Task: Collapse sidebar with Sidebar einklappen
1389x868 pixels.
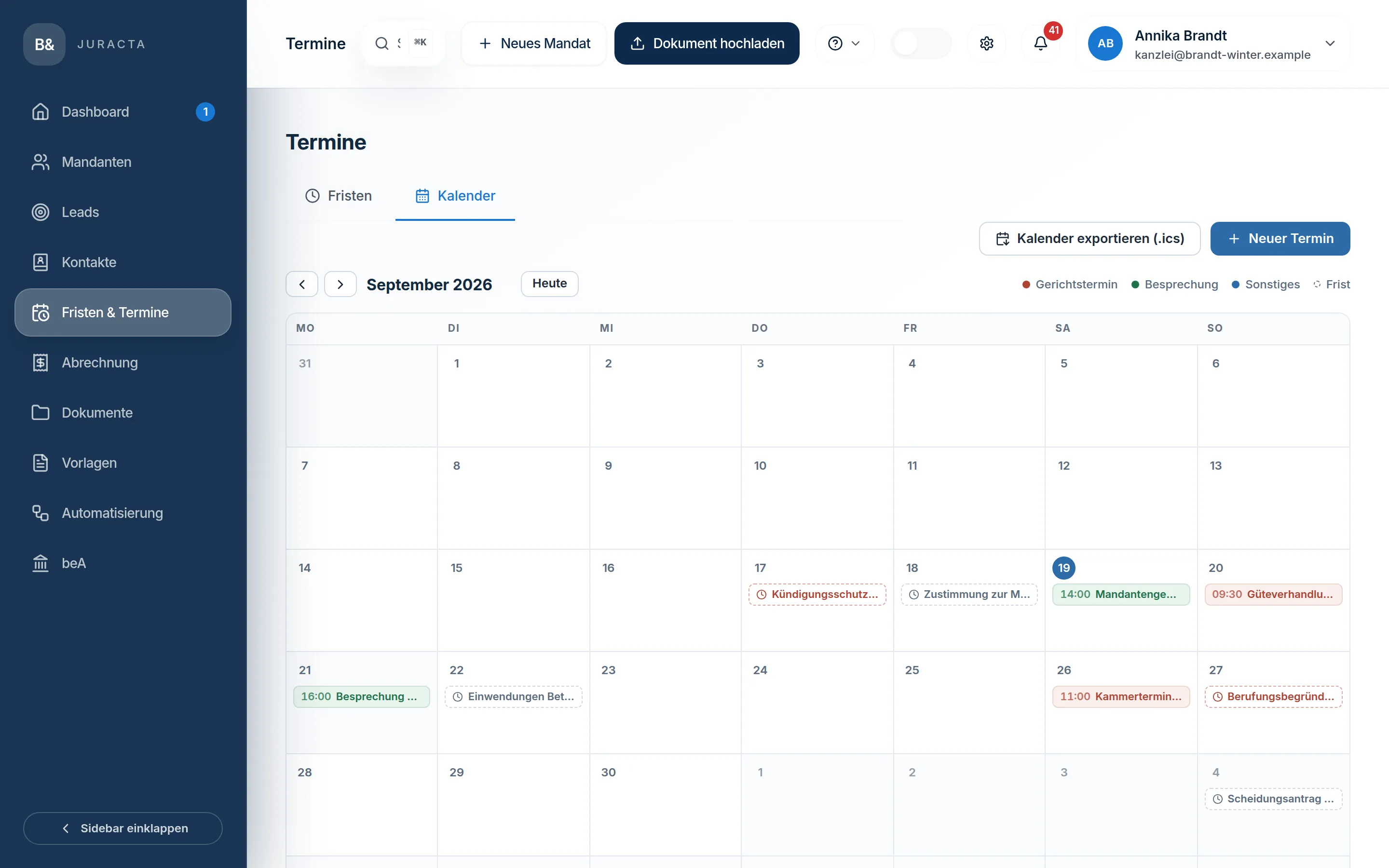Action: (123, 828)
